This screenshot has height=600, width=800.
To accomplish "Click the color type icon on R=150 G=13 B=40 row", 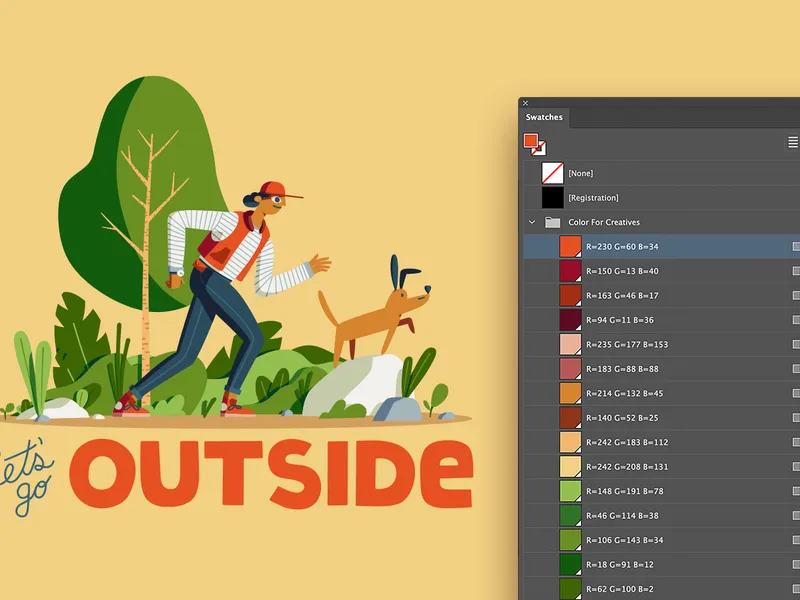I will tap(796, 271).
